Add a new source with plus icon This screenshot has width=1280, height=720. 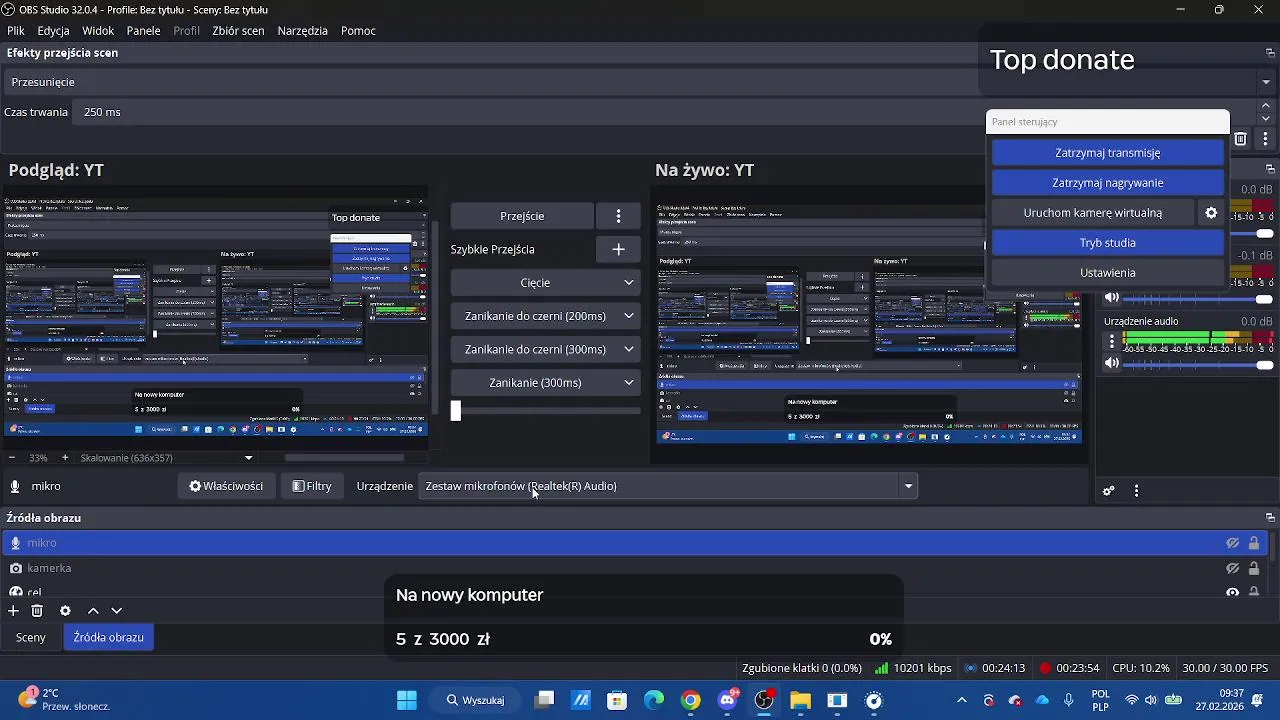click(13, 611)
